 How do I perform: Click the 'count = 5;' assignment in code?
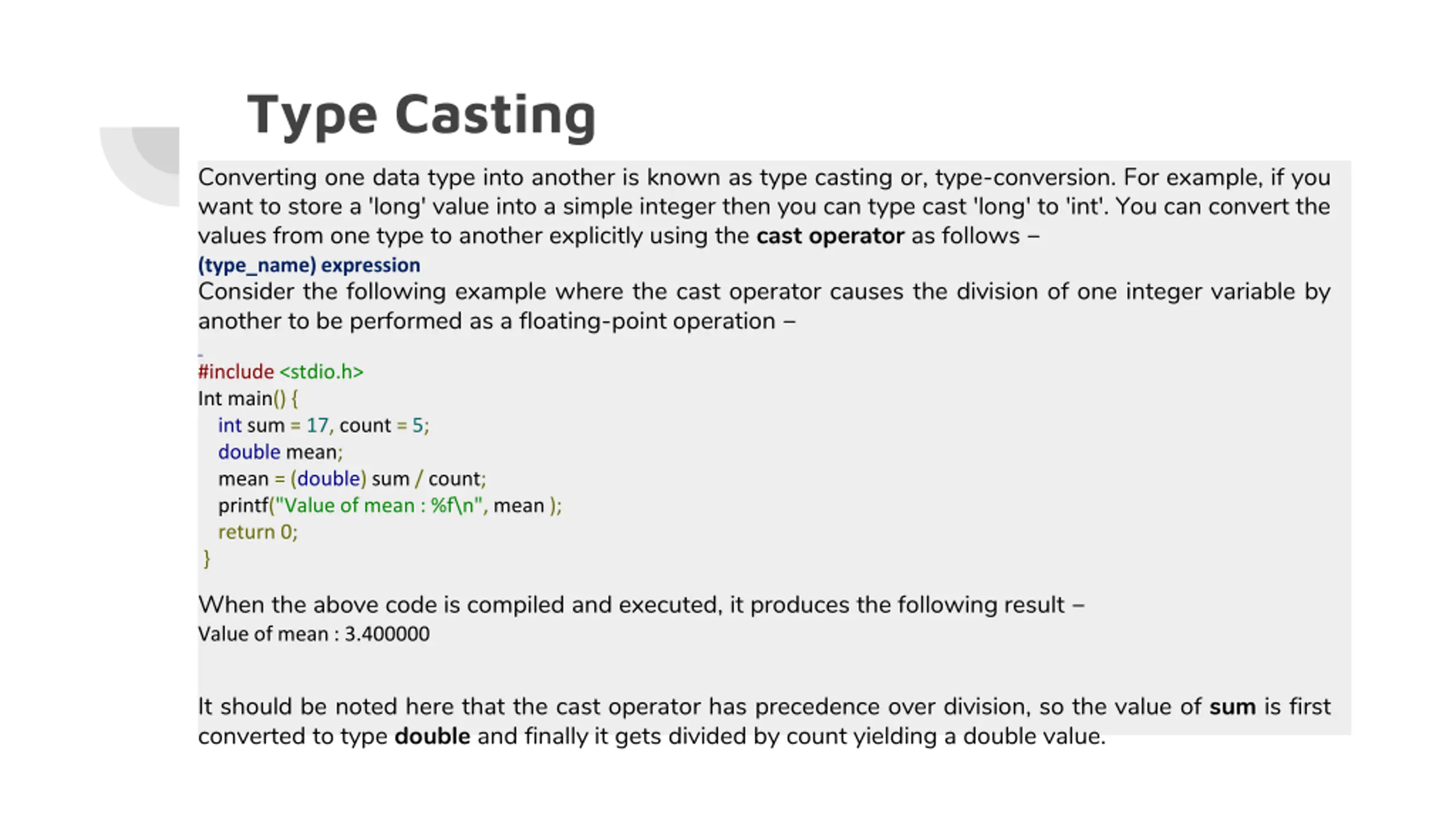coord(384,425)
